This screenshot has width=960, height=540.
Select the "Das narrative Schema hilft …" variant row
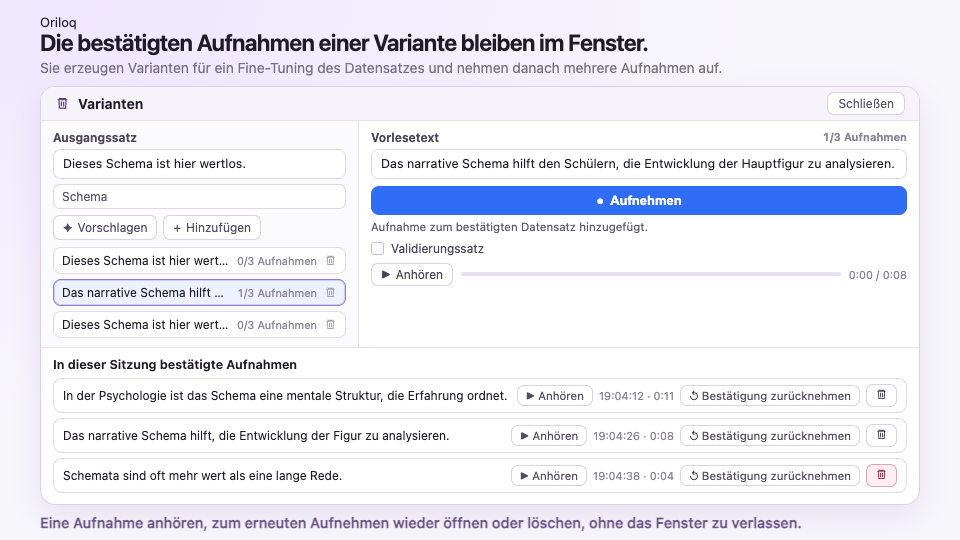click(x=199, y=293)
